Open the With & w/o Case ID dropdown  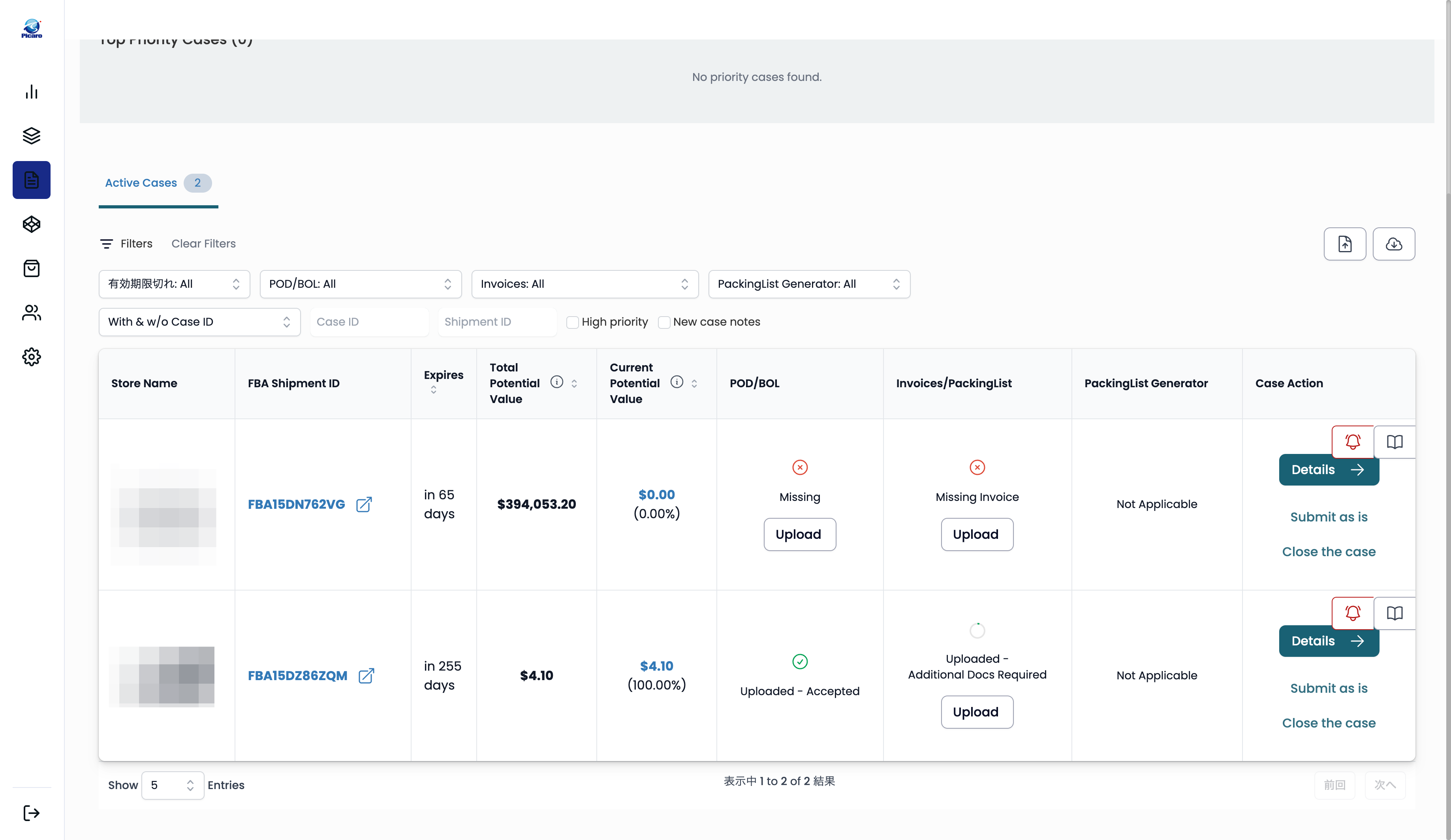coord(200,322)
